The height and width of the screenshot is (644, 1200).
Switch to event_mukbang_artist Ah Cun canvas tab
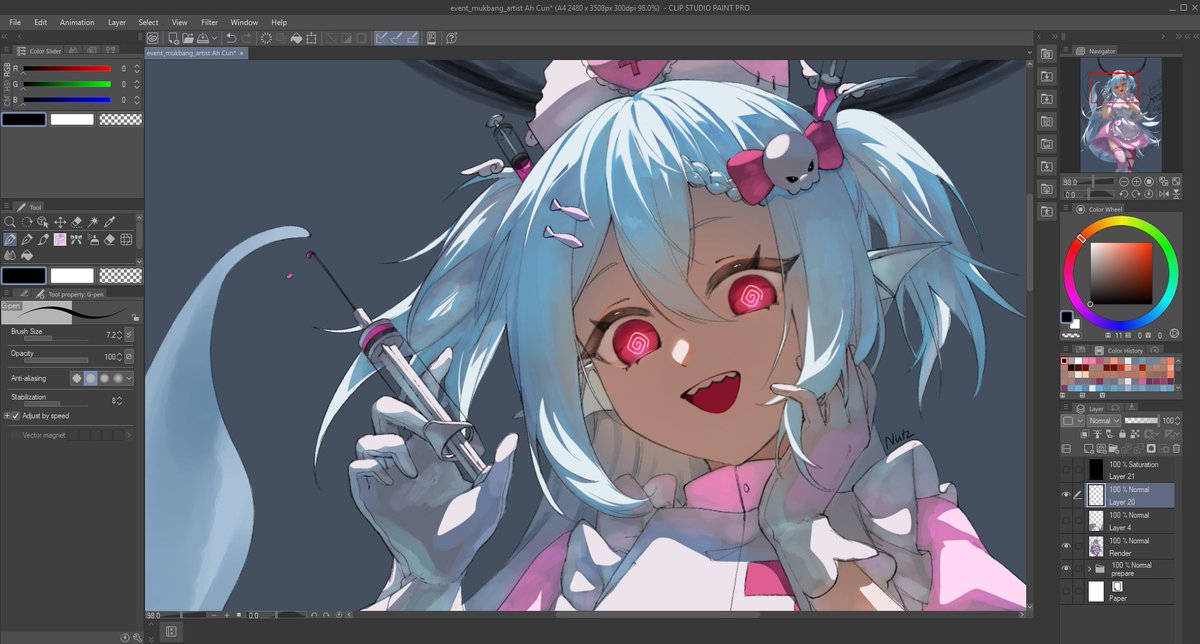coord(194,53)
